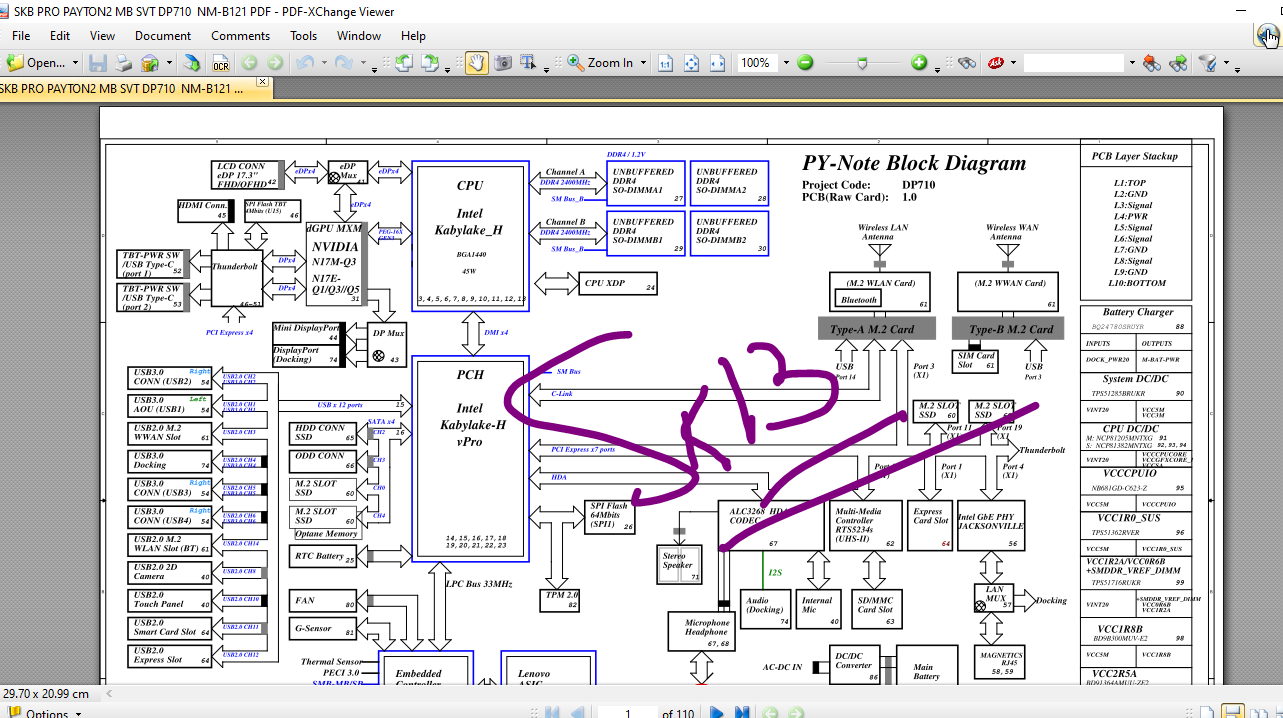Viewport: 1283px width, 718px height.
Task: Open the Document menu
Action: [163, 35]
